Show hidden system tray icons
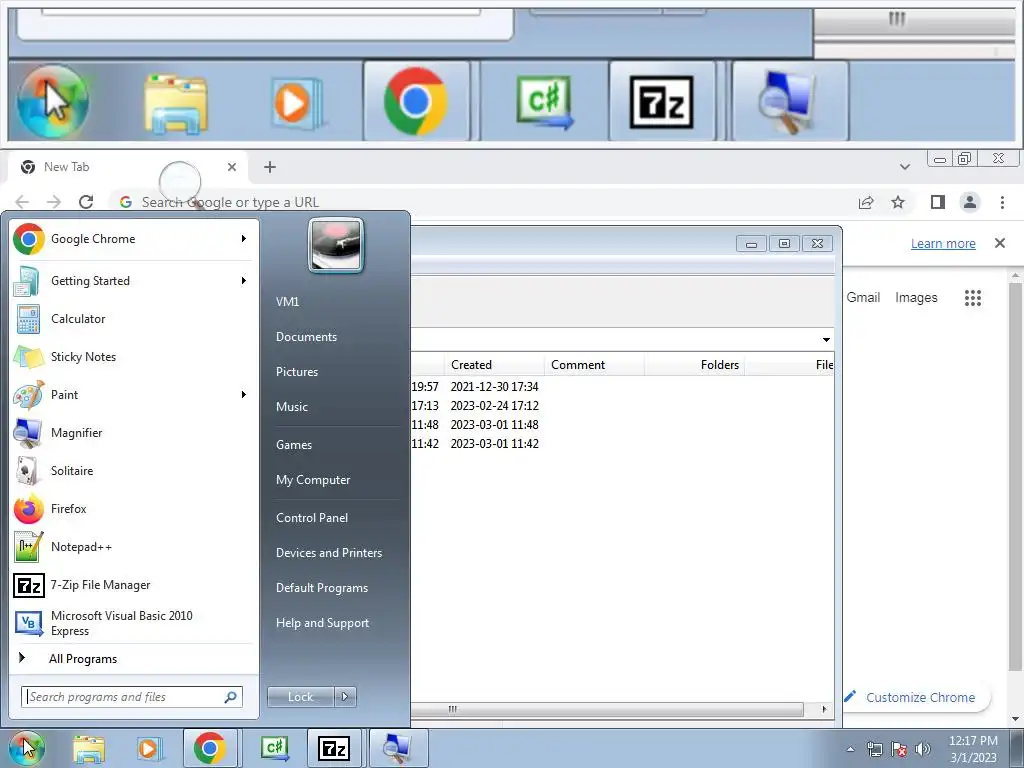Viewport: 1024px width, 768px height. (850, 749)
